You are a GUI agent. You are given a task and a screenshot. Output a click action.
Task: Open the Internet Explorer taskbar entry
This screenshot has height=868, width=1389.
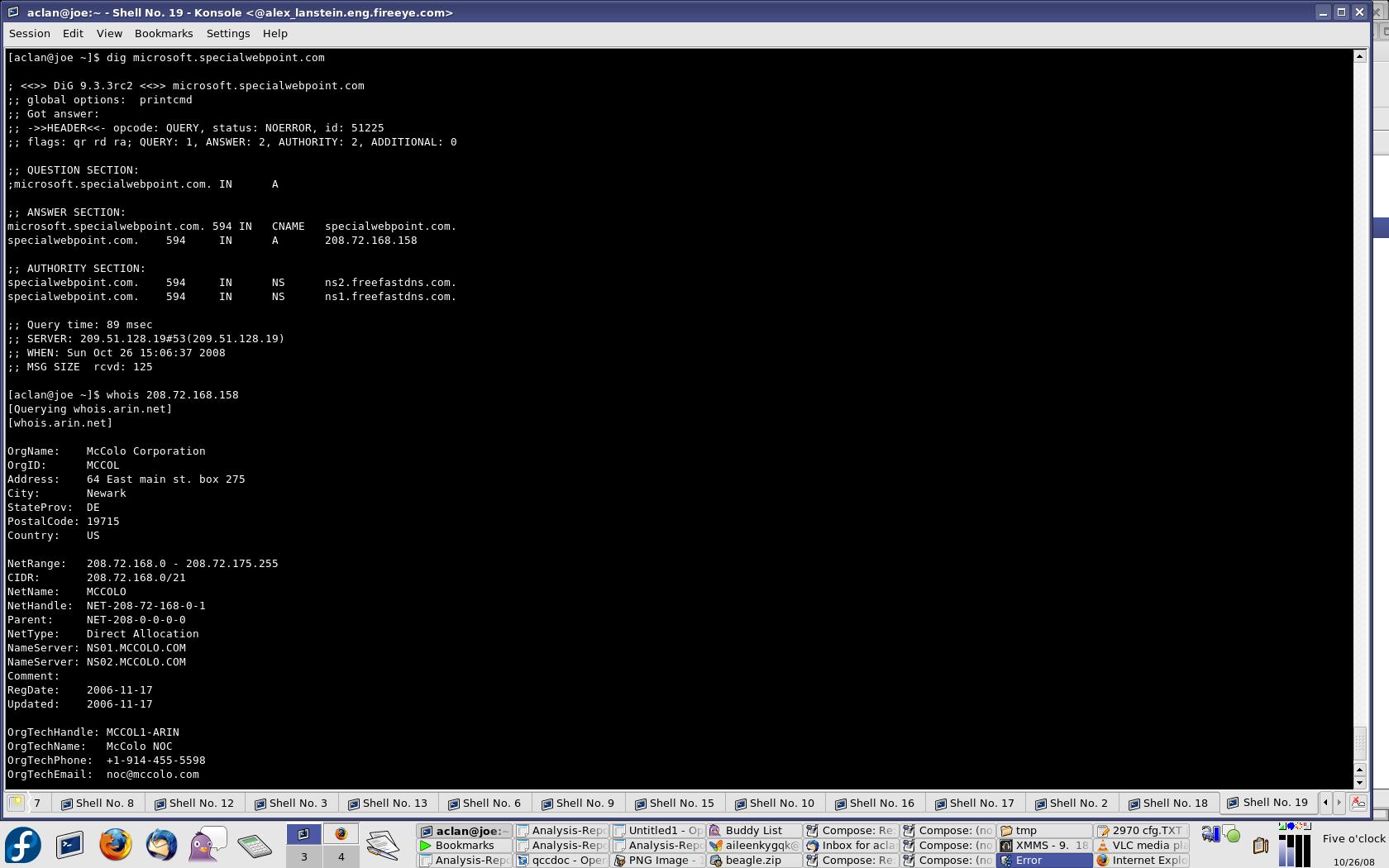tap(1142, 861)
